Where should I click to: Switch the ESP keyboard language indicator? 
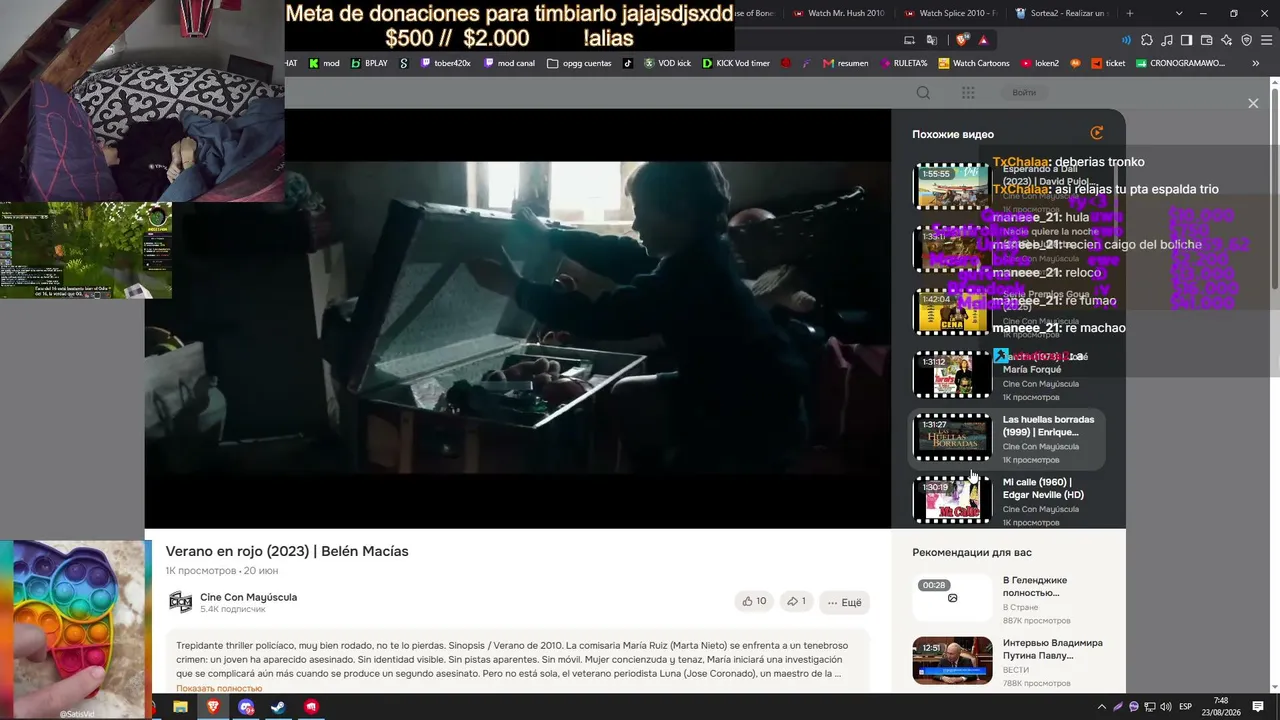coord(1186,707)
